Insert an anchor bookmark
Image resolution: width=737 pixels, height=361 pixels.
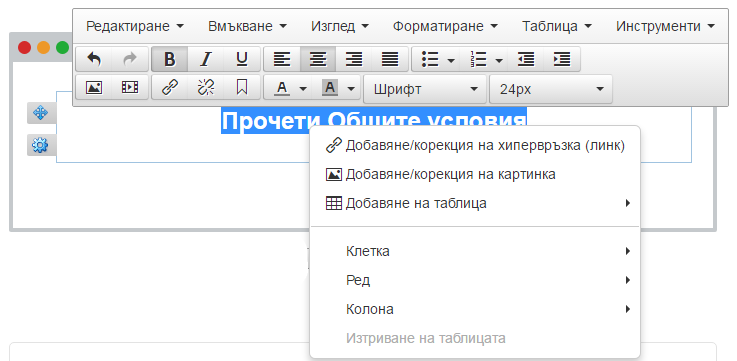click(x=242, y=87)
